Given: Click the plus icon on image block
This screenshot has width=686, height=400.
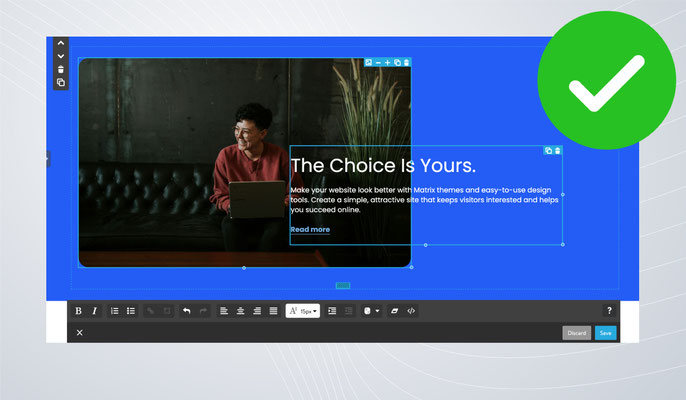Looking at the screenshot, I should (x=388, y=63).
